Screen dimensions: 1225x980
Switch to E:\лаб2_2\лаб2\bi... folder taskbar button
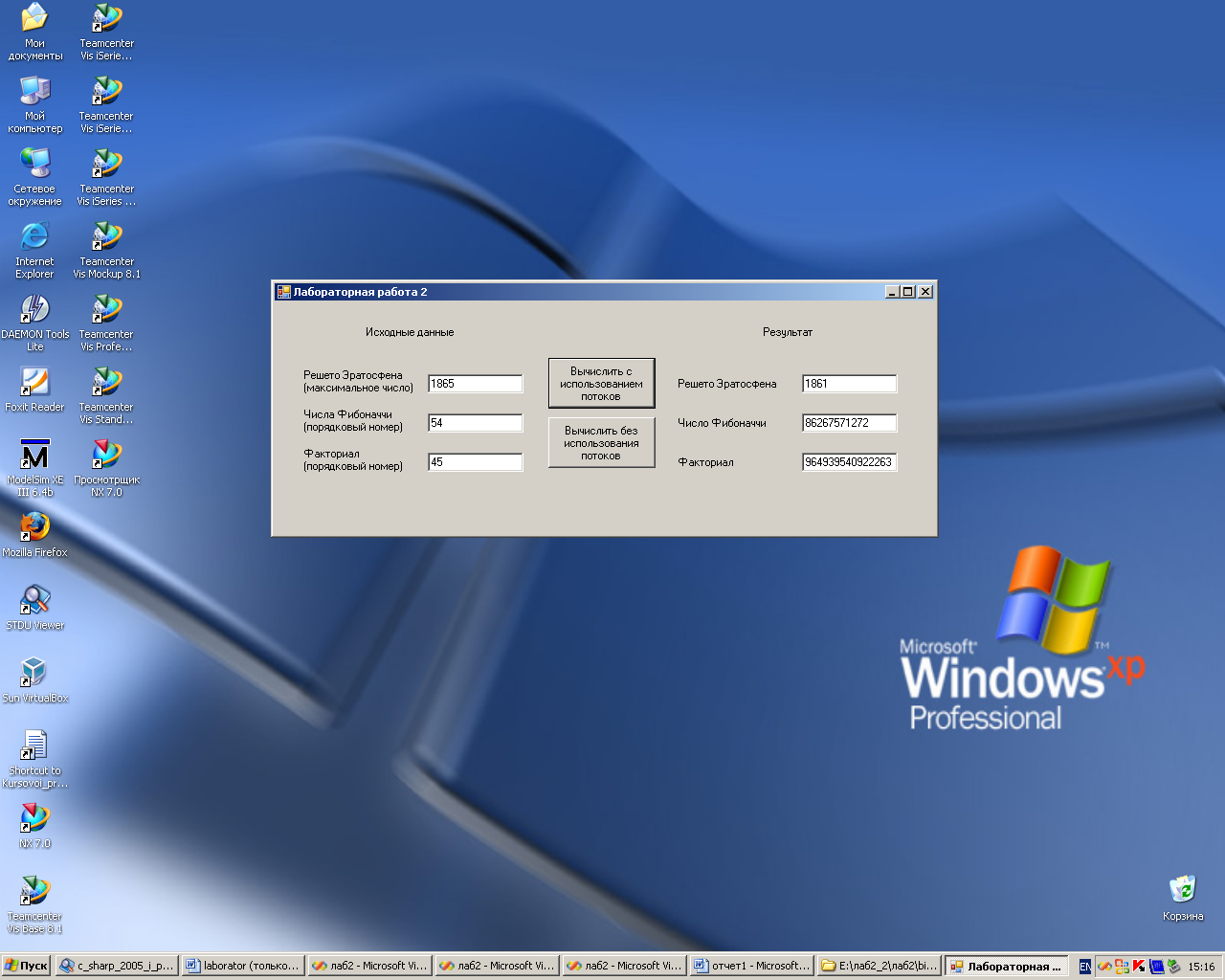click(x=879, y=967)
